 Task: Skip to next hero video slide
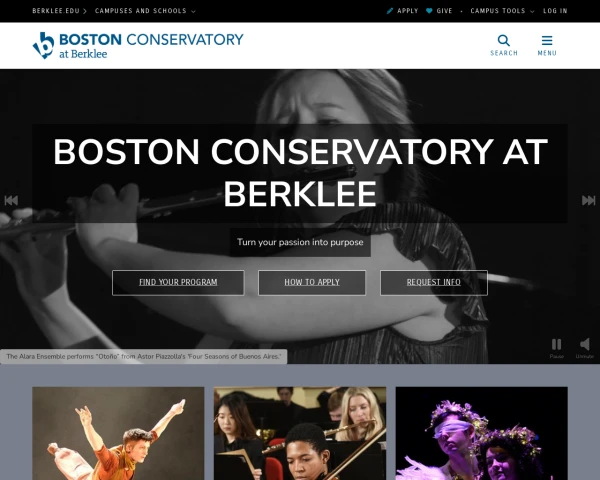tap(589, 200)
